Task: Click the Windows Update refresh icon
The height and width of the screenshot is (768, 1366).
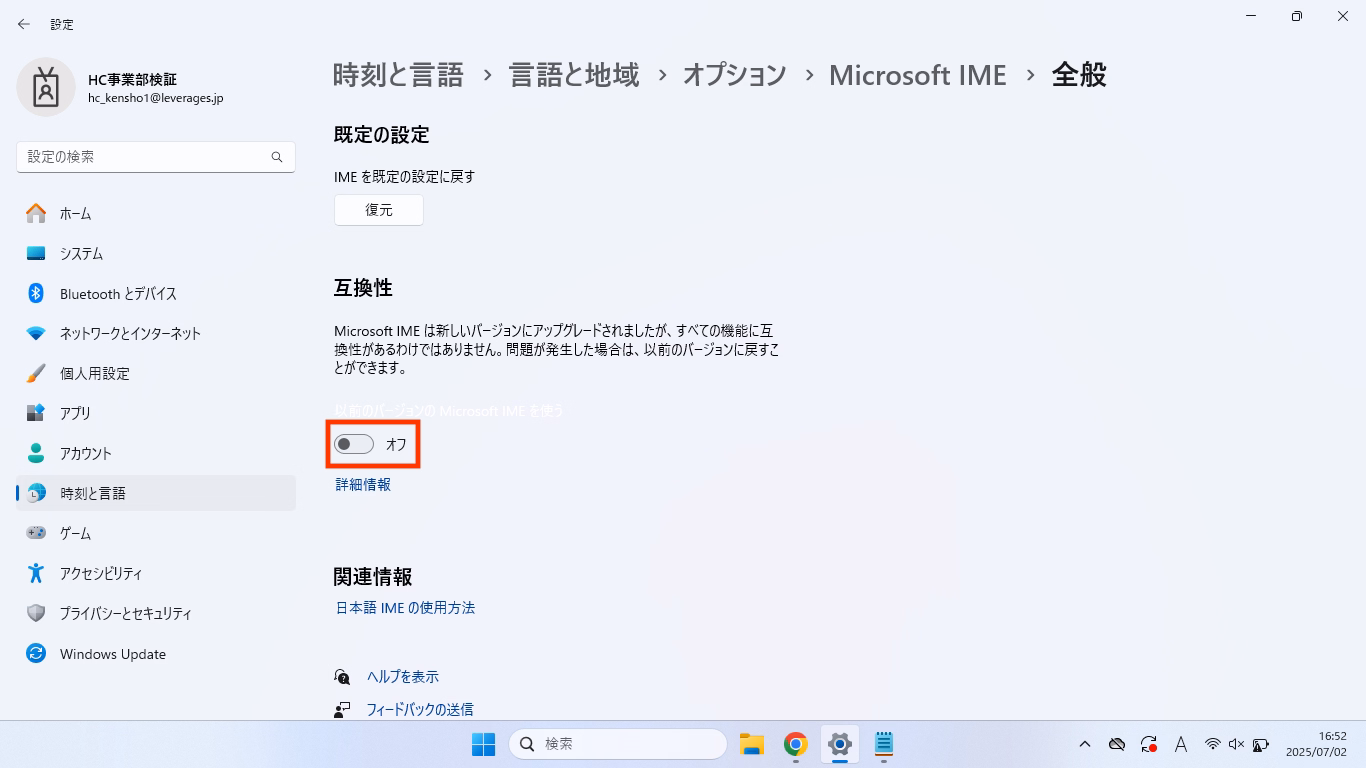Action: pos(36,653)
